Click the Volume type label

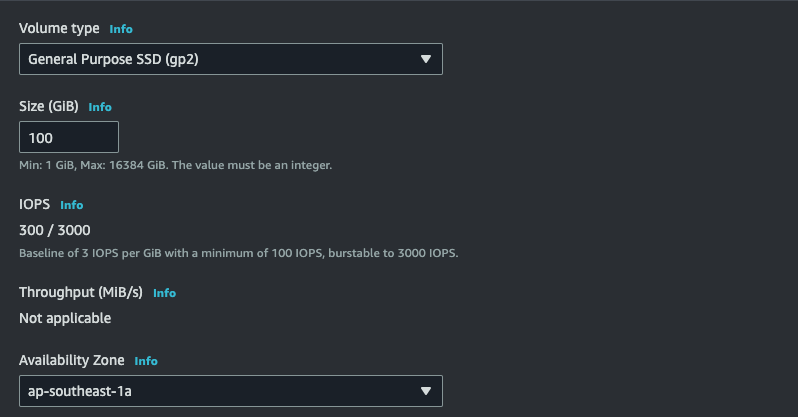tap(59, 29)
